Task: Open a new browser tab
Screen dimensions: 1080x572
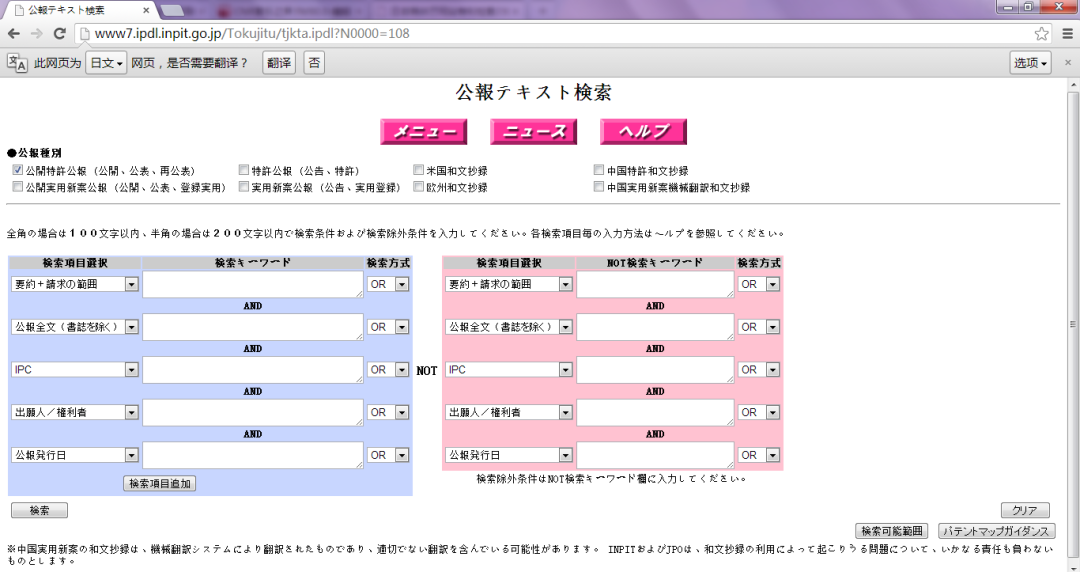Action: 172,10
